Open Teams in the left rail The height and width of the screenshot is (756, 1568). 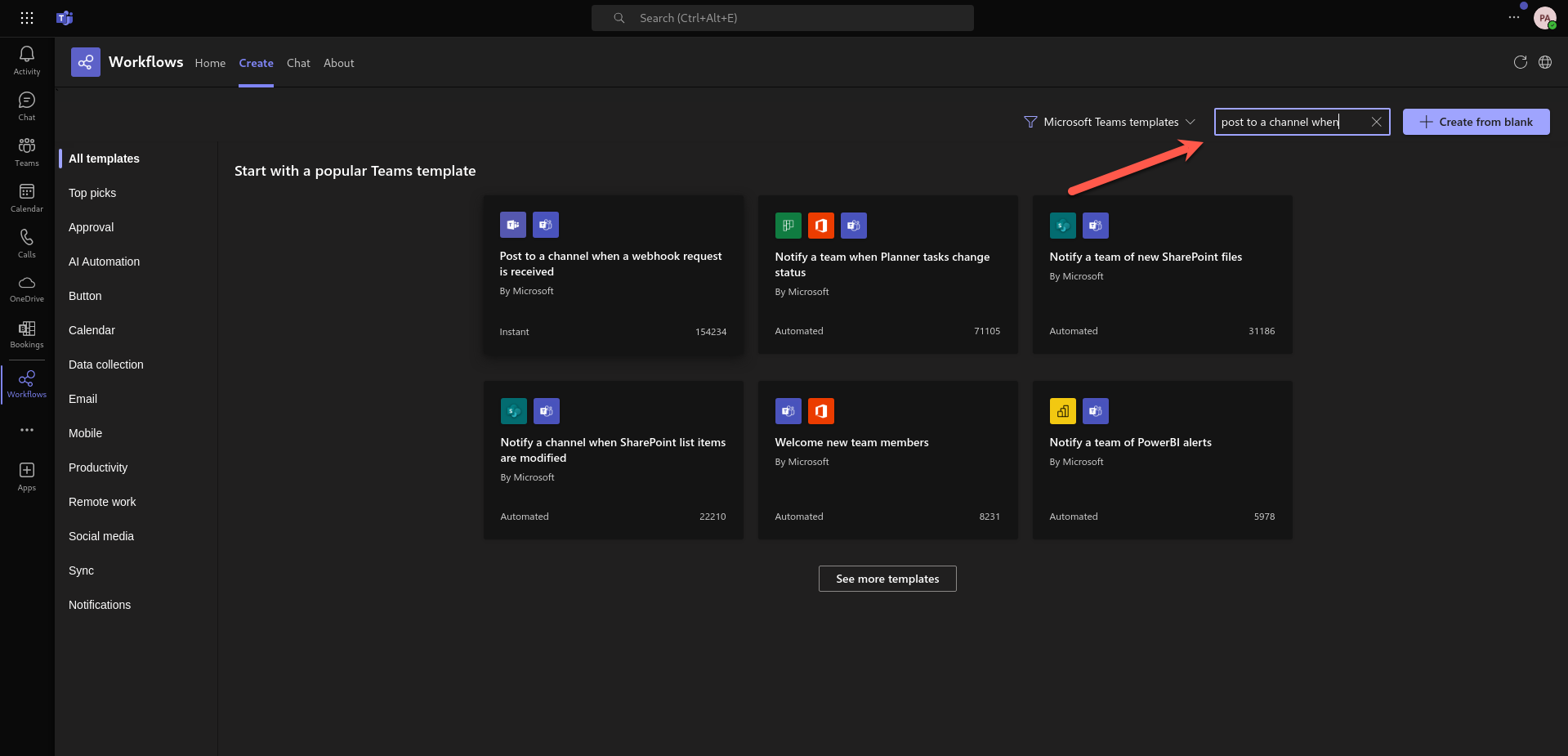[x=27, y=152]
